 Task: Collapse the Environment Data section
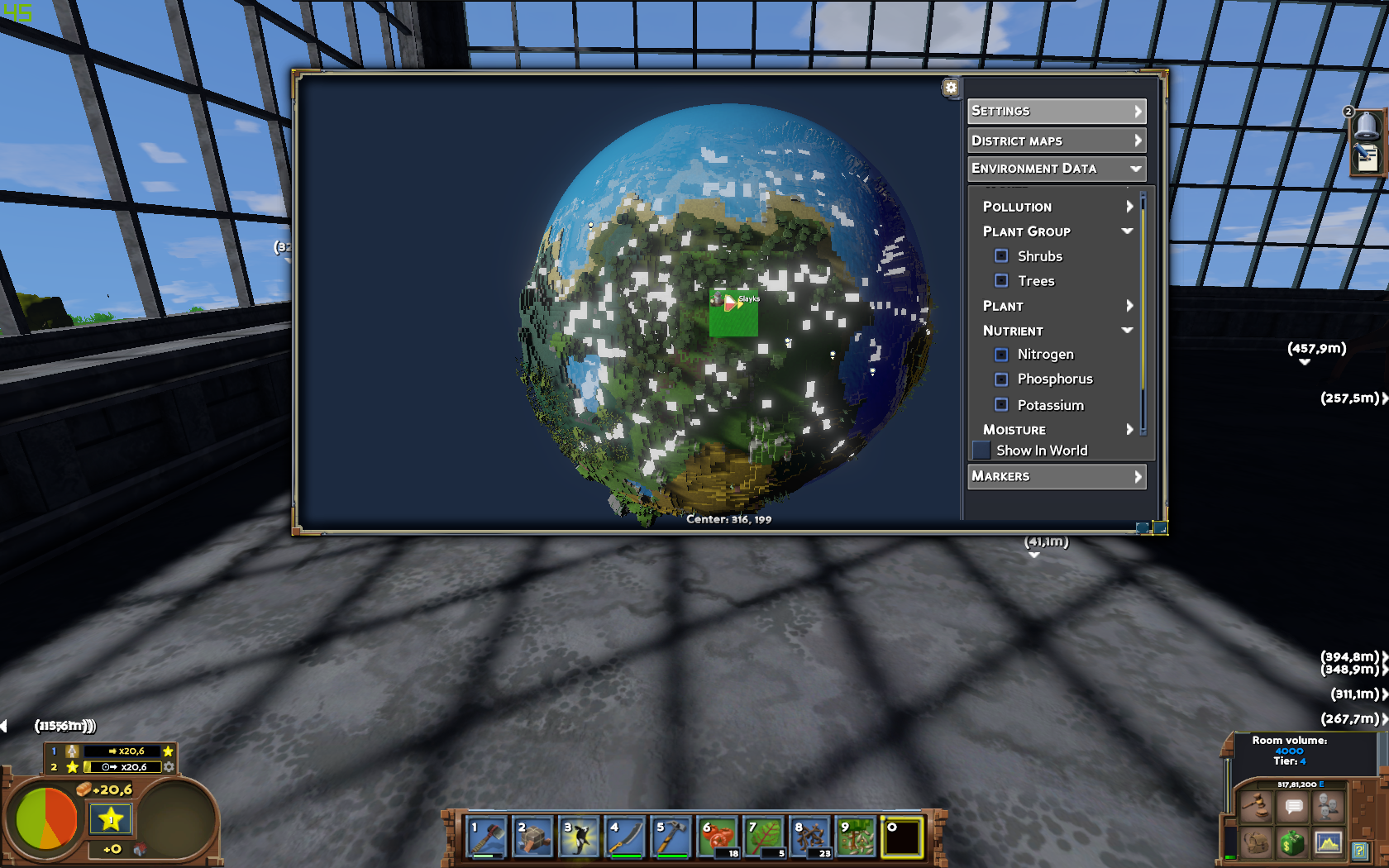pyautogui.click(x=1057, y=168)
